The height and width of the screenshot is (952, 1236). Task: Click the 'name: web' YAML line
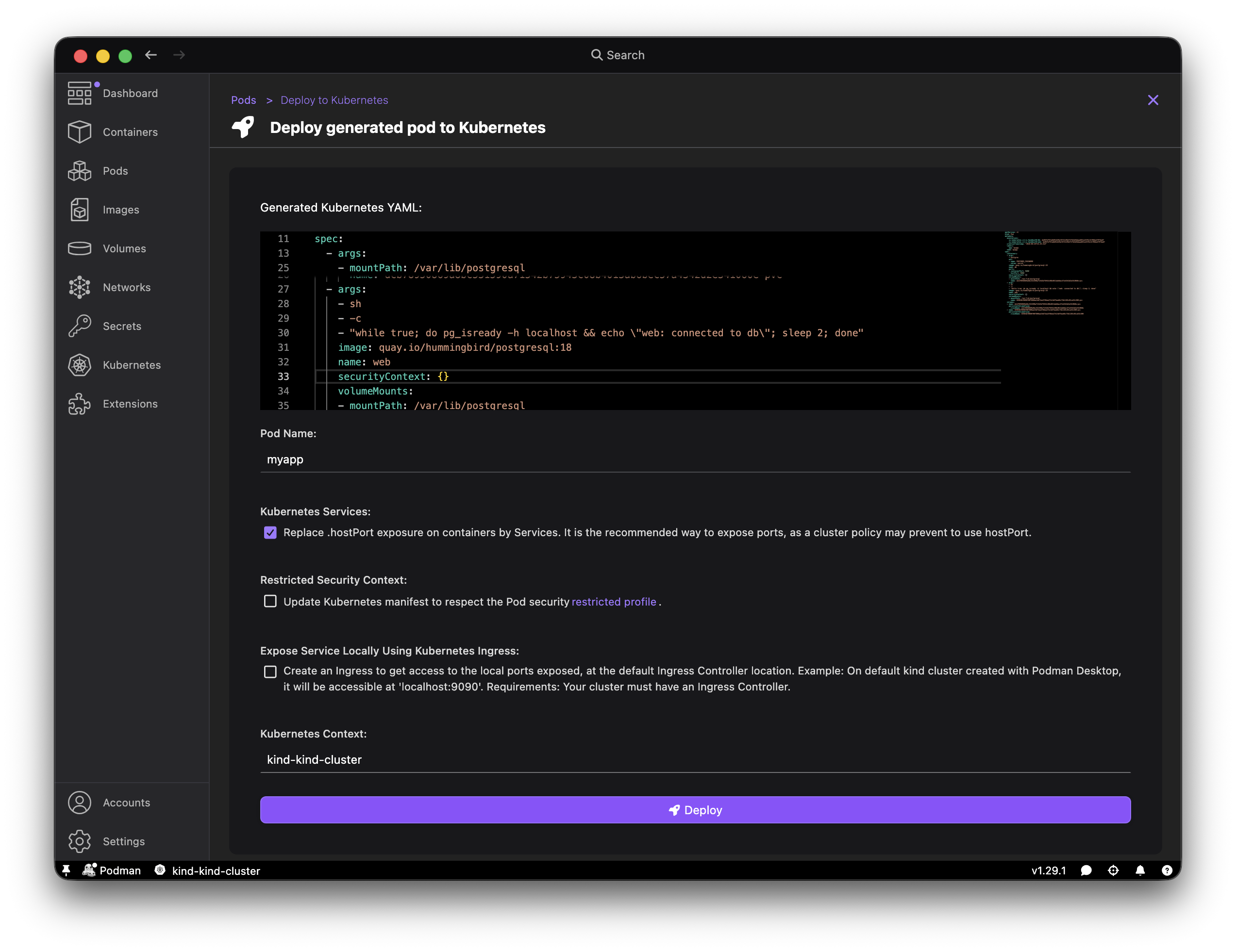(364, 362)
